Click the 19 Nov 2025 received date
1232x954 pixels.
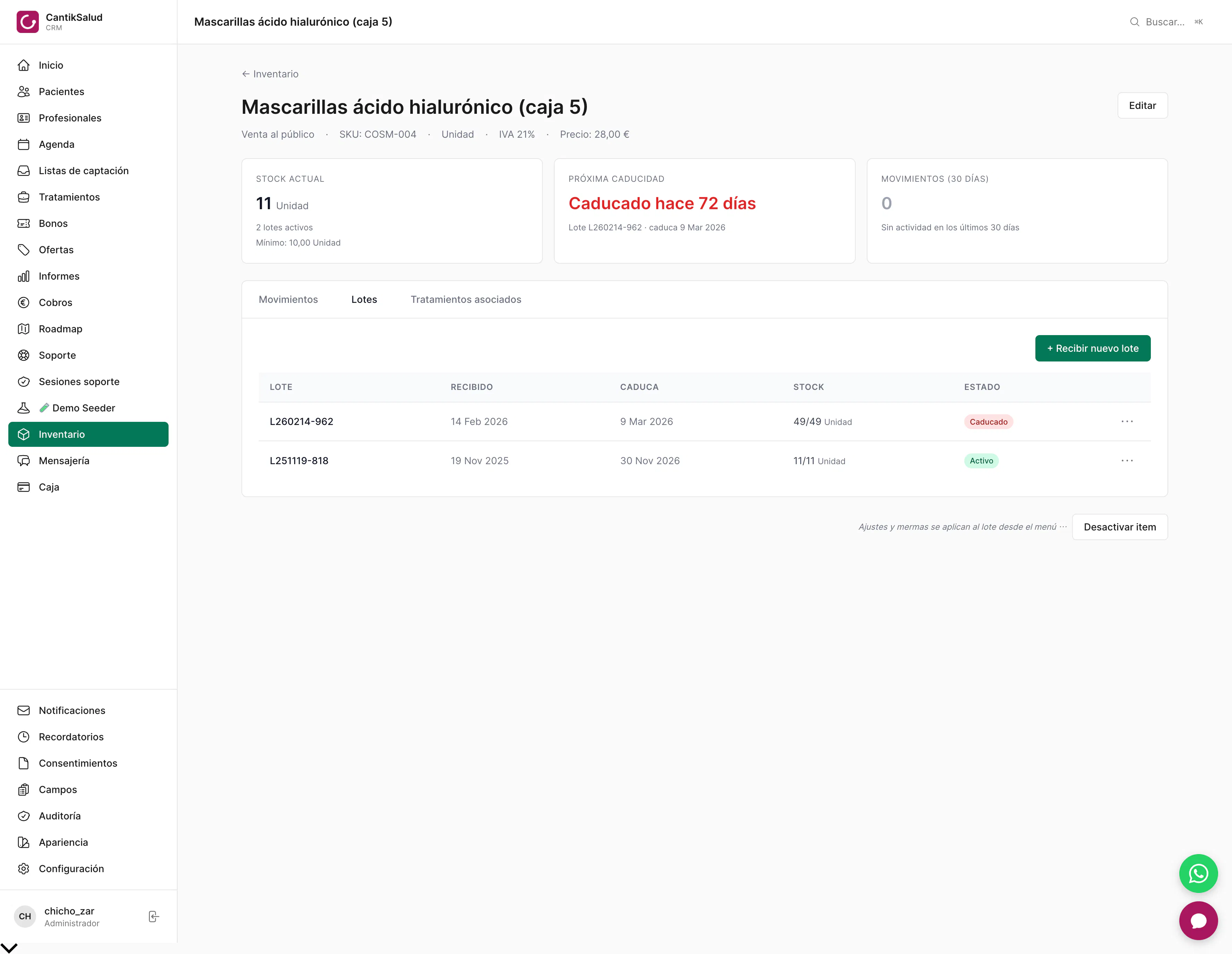pyautogui.click(x=479, y=461)
